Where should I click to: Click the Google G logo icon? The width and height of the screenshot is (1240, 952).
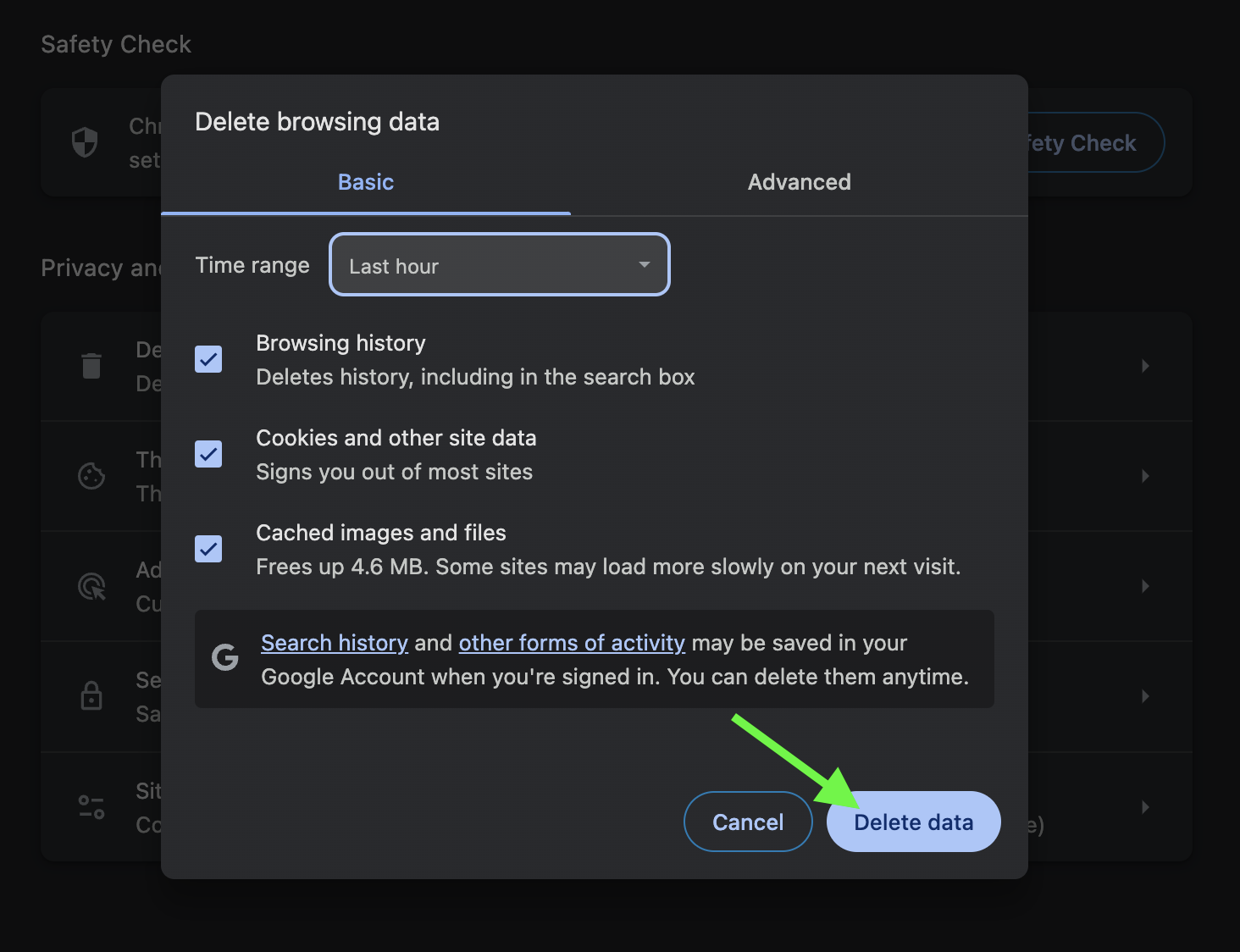click(x=225, y=657)
